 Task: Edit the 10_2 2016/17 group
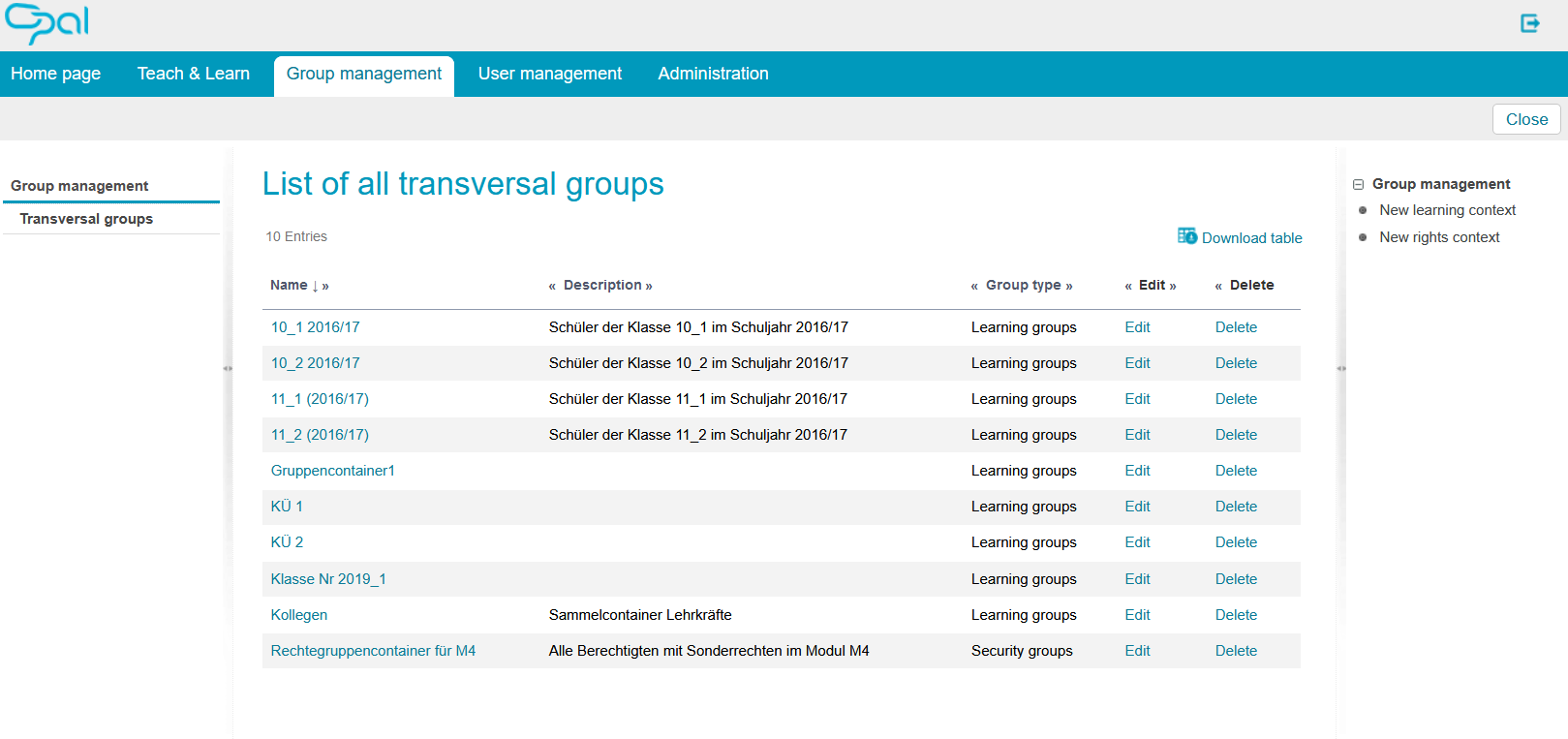(1137, 363)
